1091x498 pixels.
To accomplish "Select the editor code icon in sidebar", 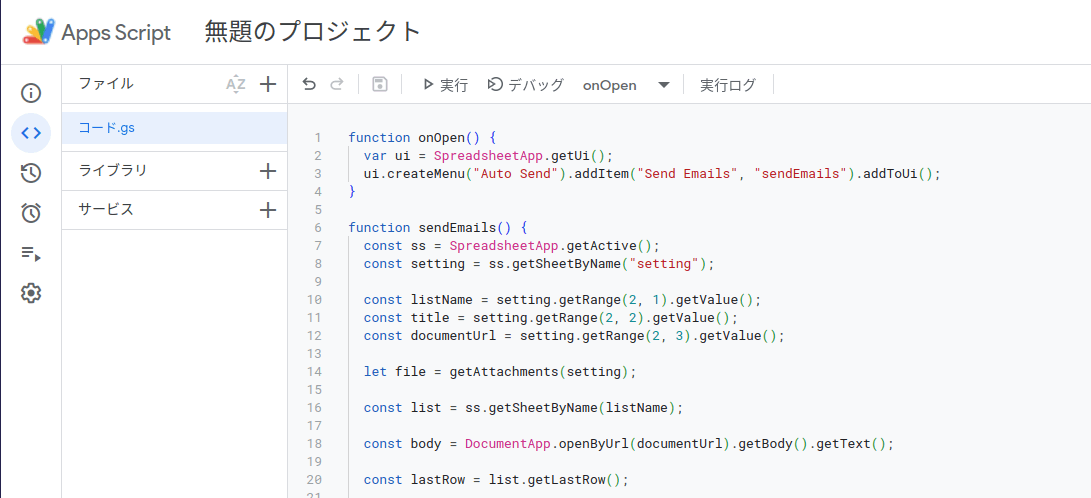I will tap(31, 133).
